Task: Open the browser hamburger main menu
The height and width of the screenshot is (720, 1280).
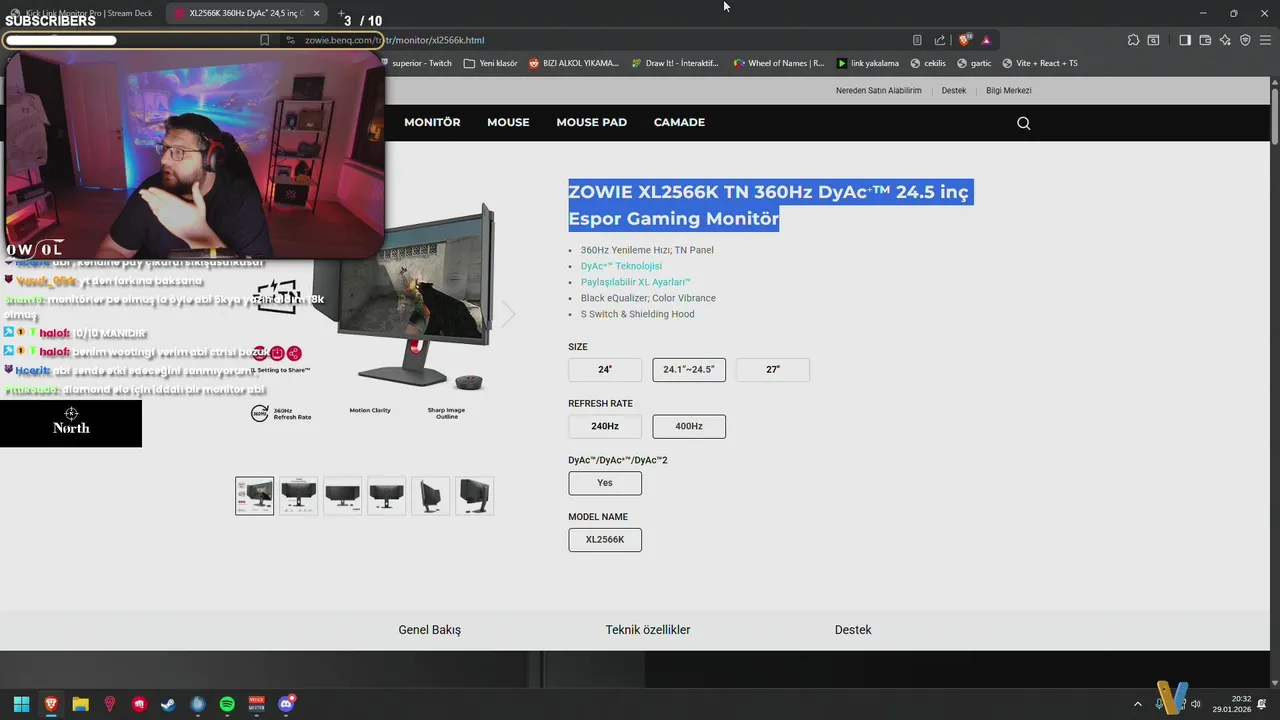Action: point(1265,40)
